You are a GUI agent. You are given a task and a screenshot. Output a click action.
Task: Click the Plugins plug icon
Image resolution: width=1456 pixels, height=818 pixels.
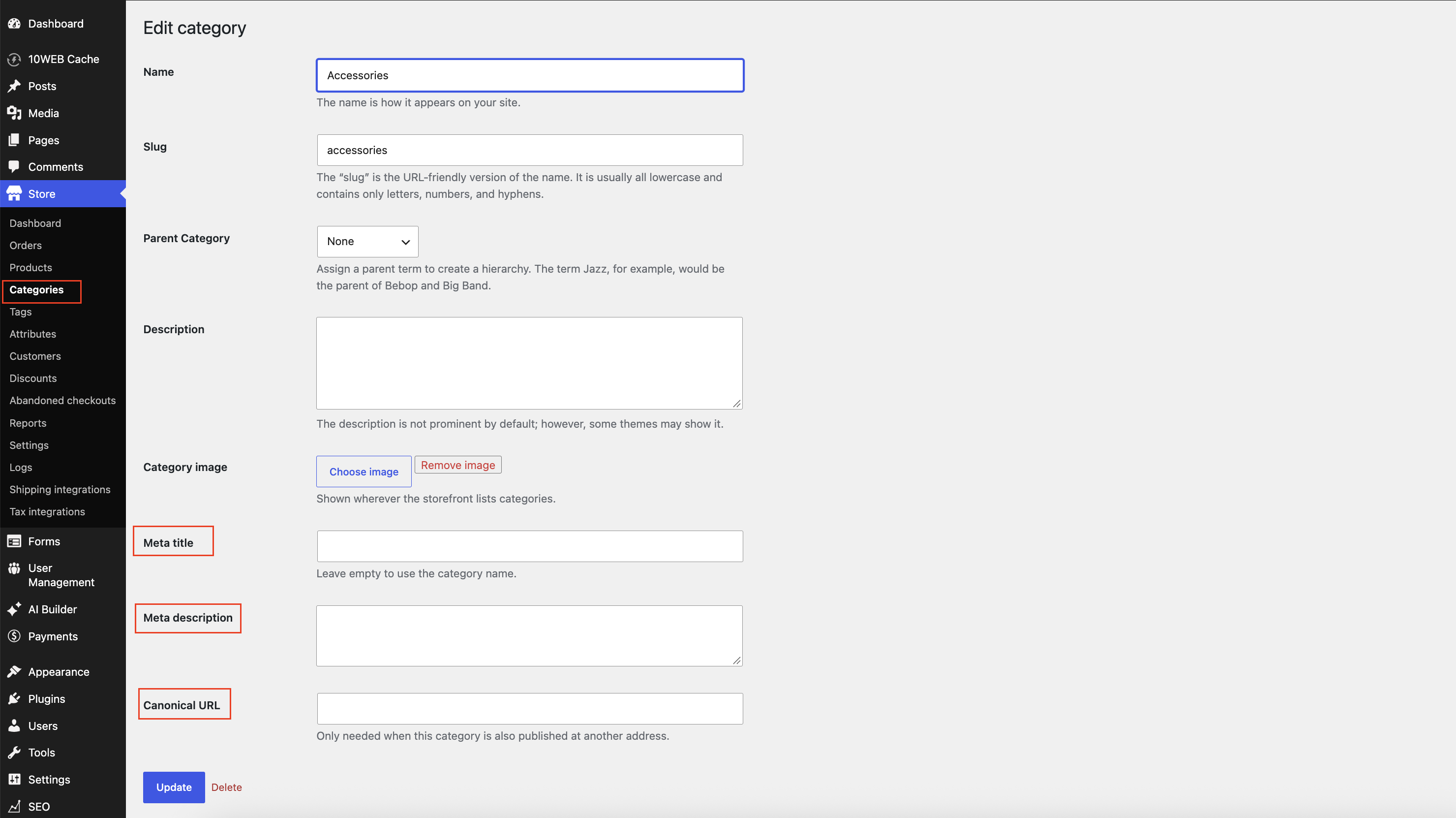[x=14, y=699]
